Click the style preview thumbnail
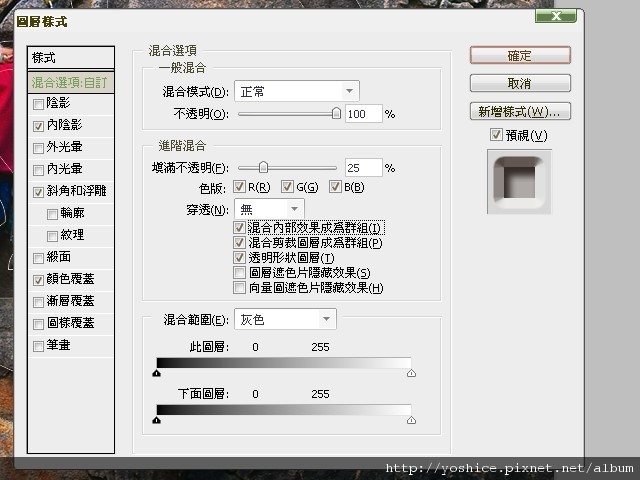 pos(519,182)
